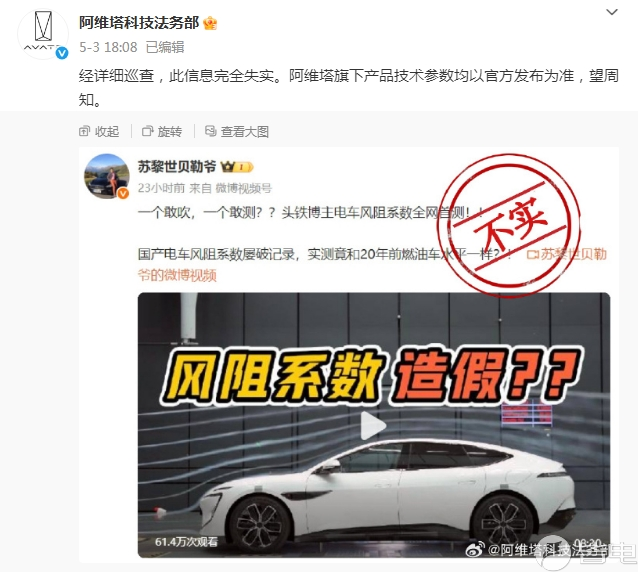Play the 风阻系数造假 video
638x572 pixels.
tap(374, 425)
